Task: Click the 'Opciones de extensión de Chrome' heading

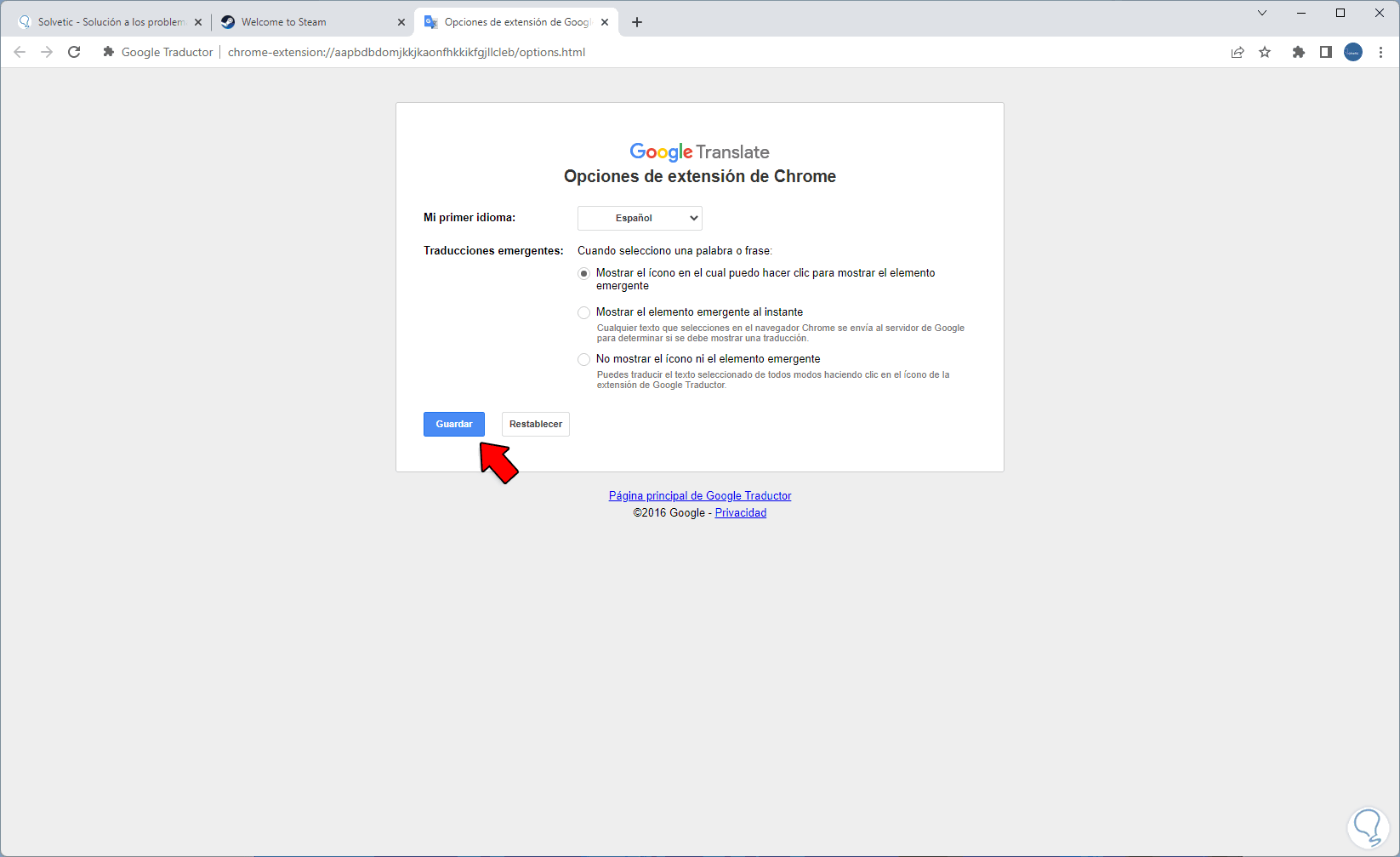Action: [x=700, y=176]
